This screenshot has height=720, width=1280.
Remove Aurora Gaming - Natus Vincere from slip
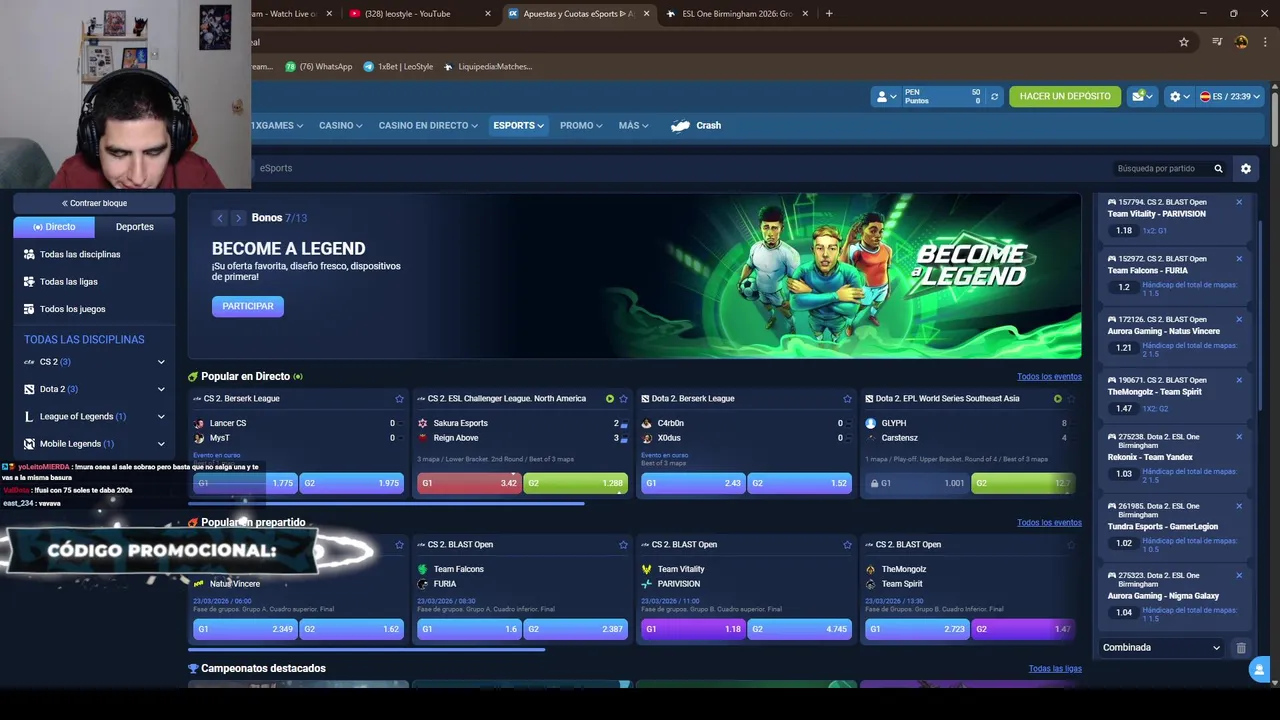[1239, 319]
